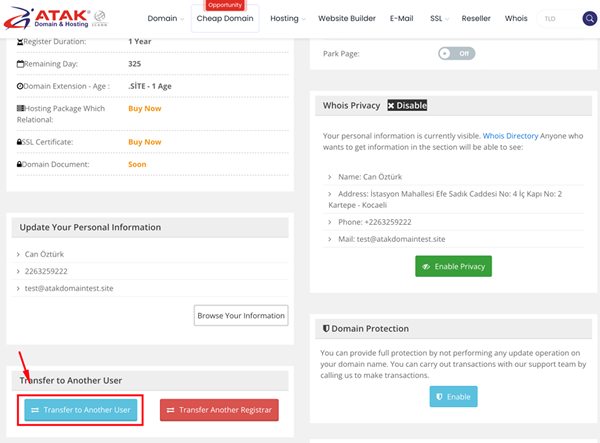Click the hourglass icon beside Register Duration
The image size is (600, 443).
coord(20,42)
